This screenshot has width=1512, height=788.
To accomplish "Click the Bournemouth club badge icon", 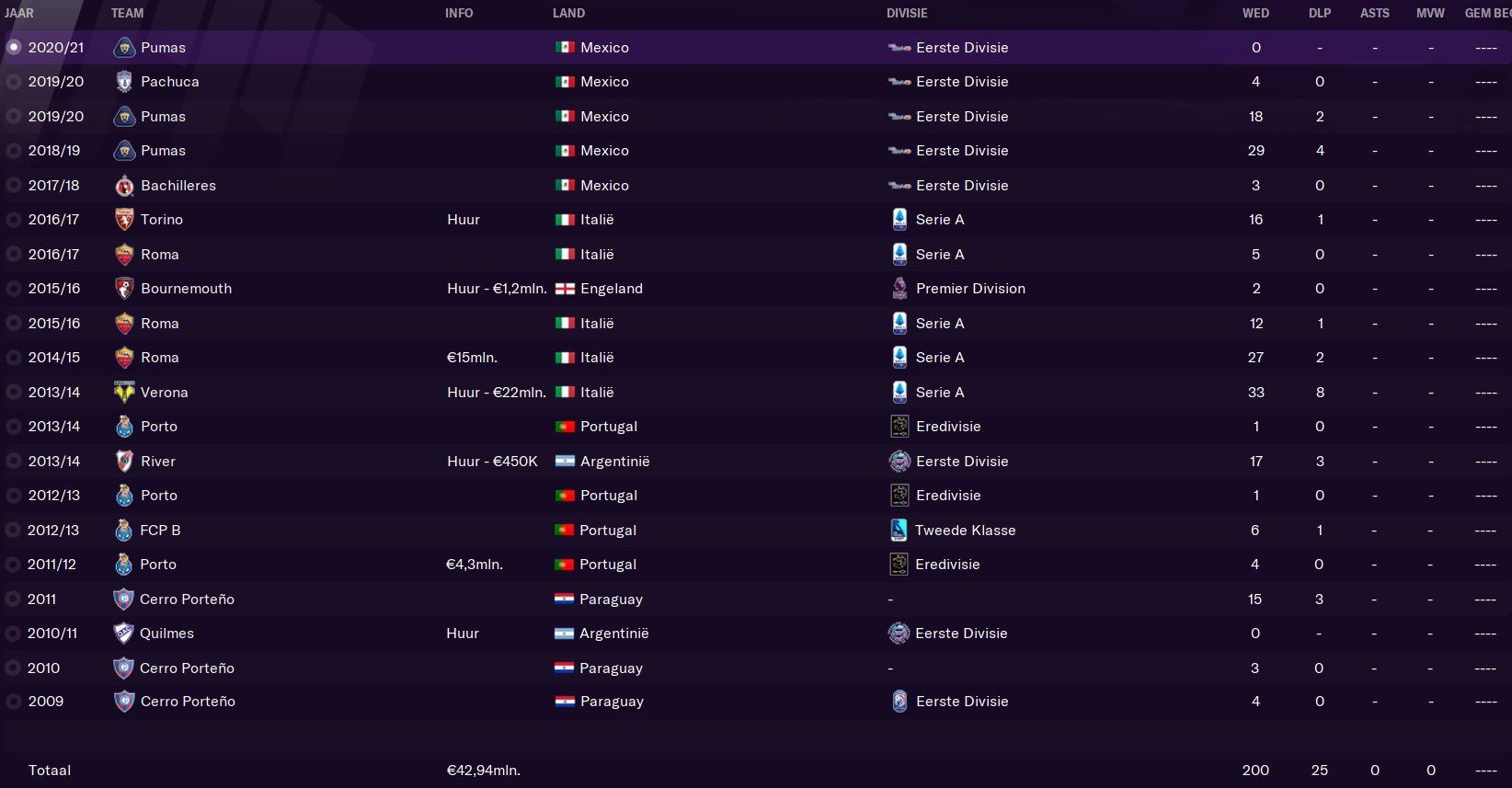I will (x=124, y=289).
